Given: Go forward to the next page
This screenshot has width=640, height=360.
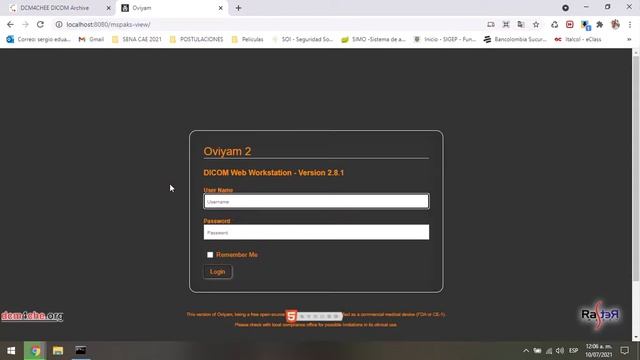Looking at the screenshot, I should tap(25, 24).
